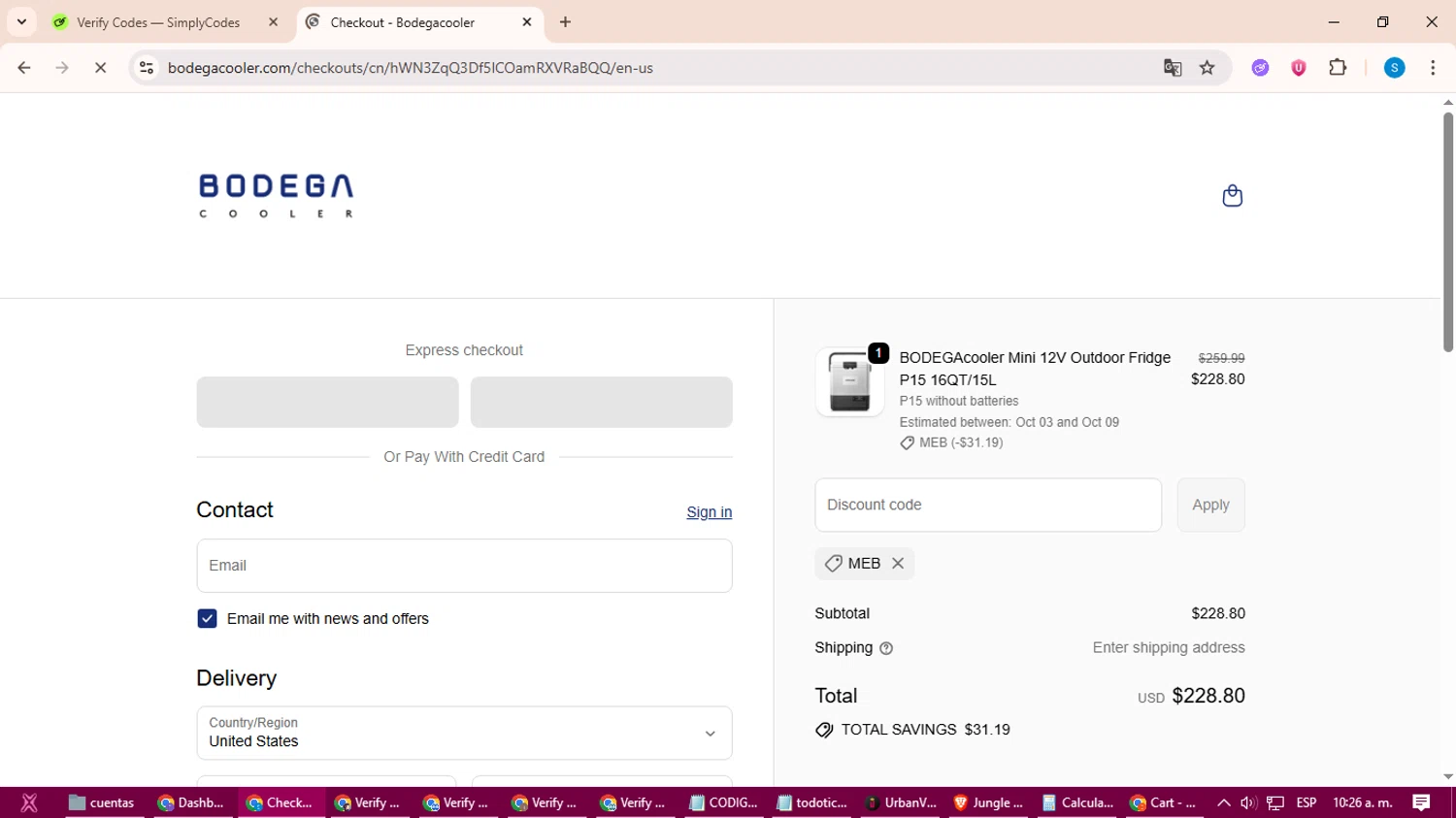Click the shipping help question mark icon
Screen dimensions: 1456x818
click(886, 648)
